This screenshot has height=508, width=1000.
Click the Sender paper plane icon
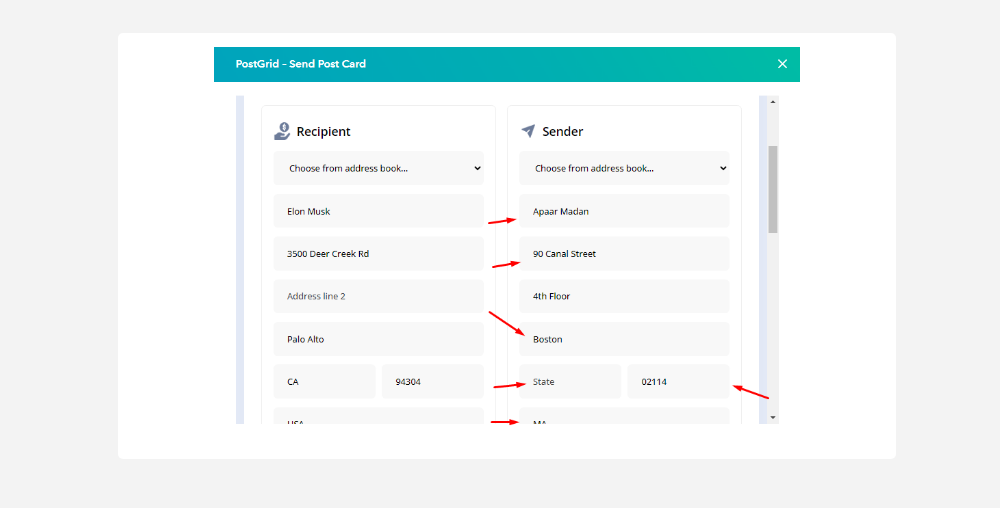click(x=528, y=131)
